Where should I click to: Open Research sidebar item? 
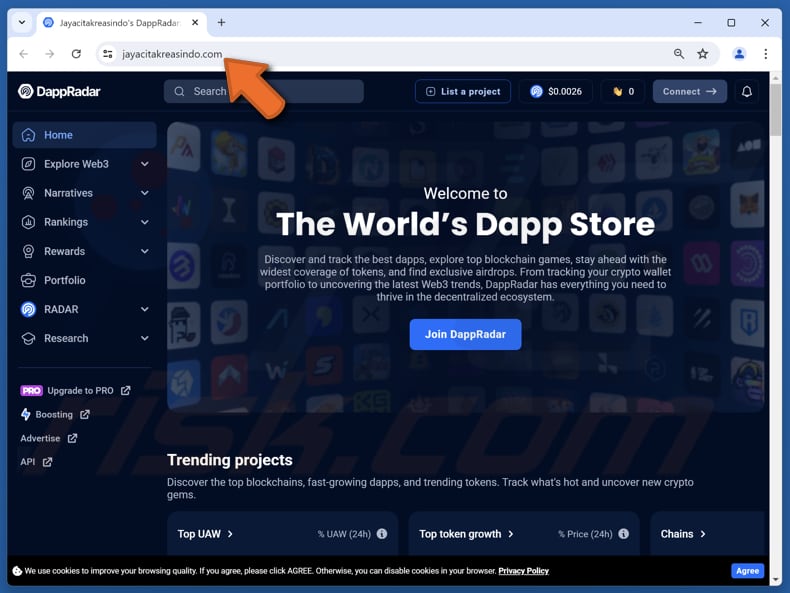coord(66,339)
